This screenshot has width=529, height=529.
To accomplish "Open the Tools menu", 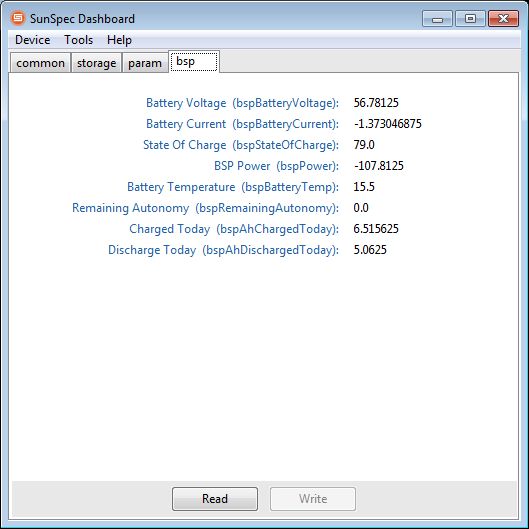I will (x=79, y=40).
